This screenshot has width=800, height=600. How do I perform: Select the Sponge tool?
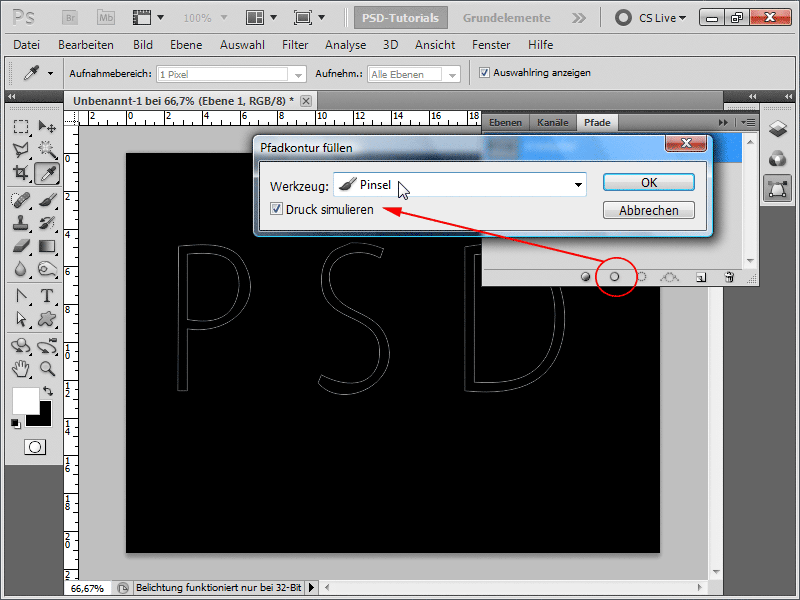coord(47,269)
